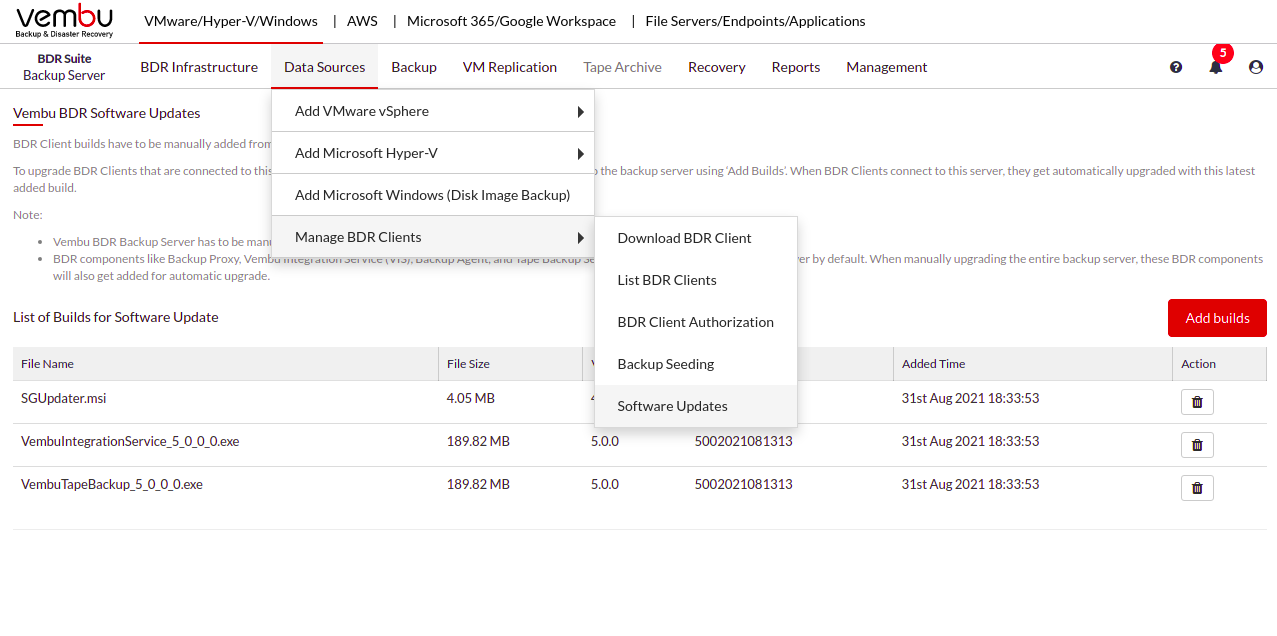Switch to the AWS product tab
The image size is (1277, 636).
click(362, 21)
